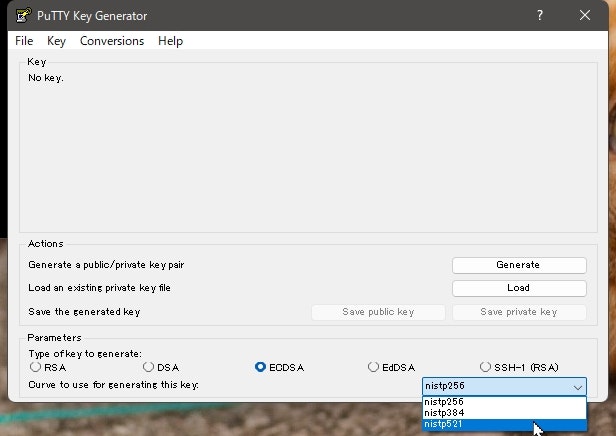Click the Load button

tap(519, 288)
